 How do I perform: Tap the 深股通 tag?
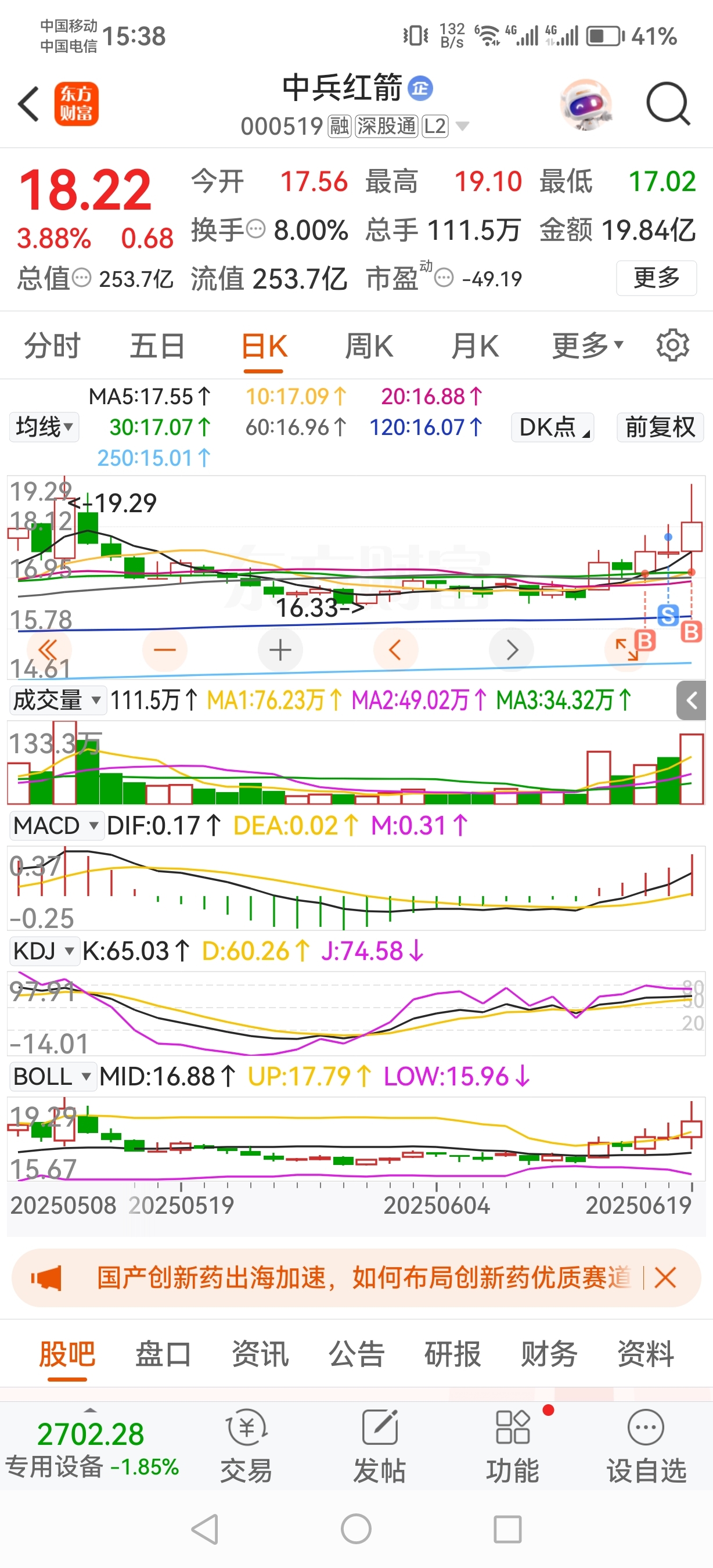coord(386,126)
